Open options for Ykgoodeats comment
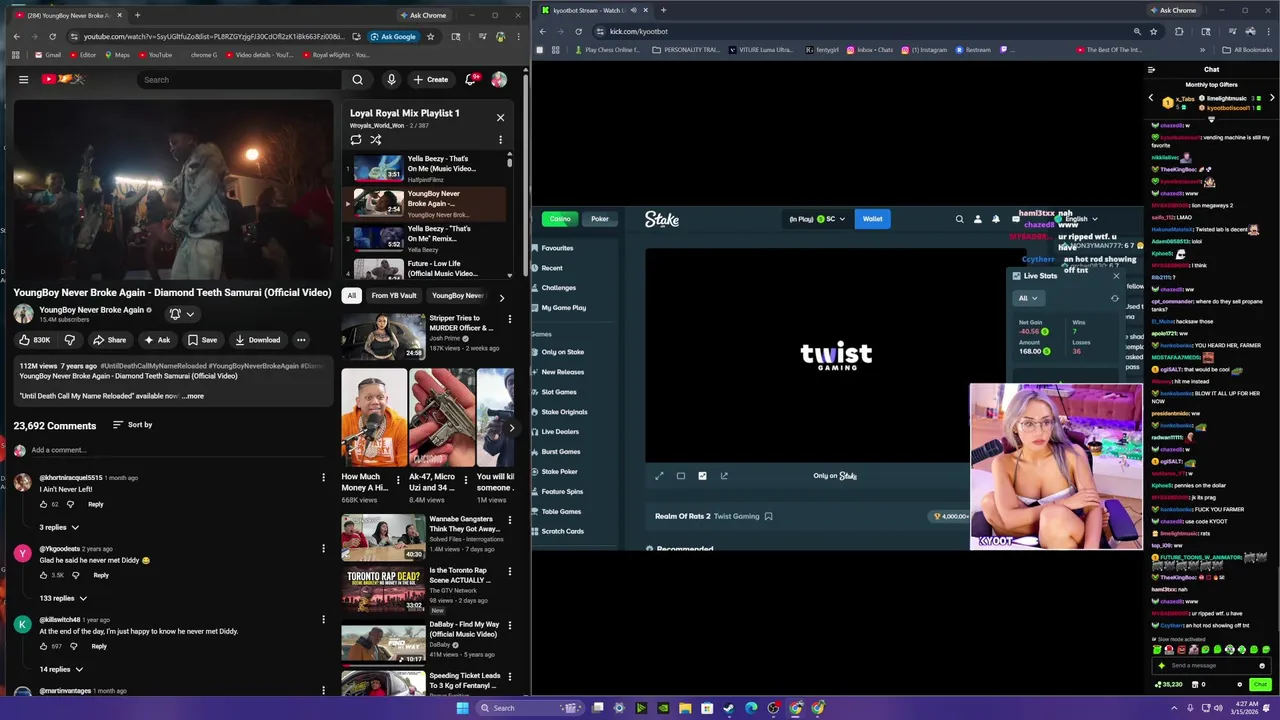The image size is (1280, 720). pos(323,549)
